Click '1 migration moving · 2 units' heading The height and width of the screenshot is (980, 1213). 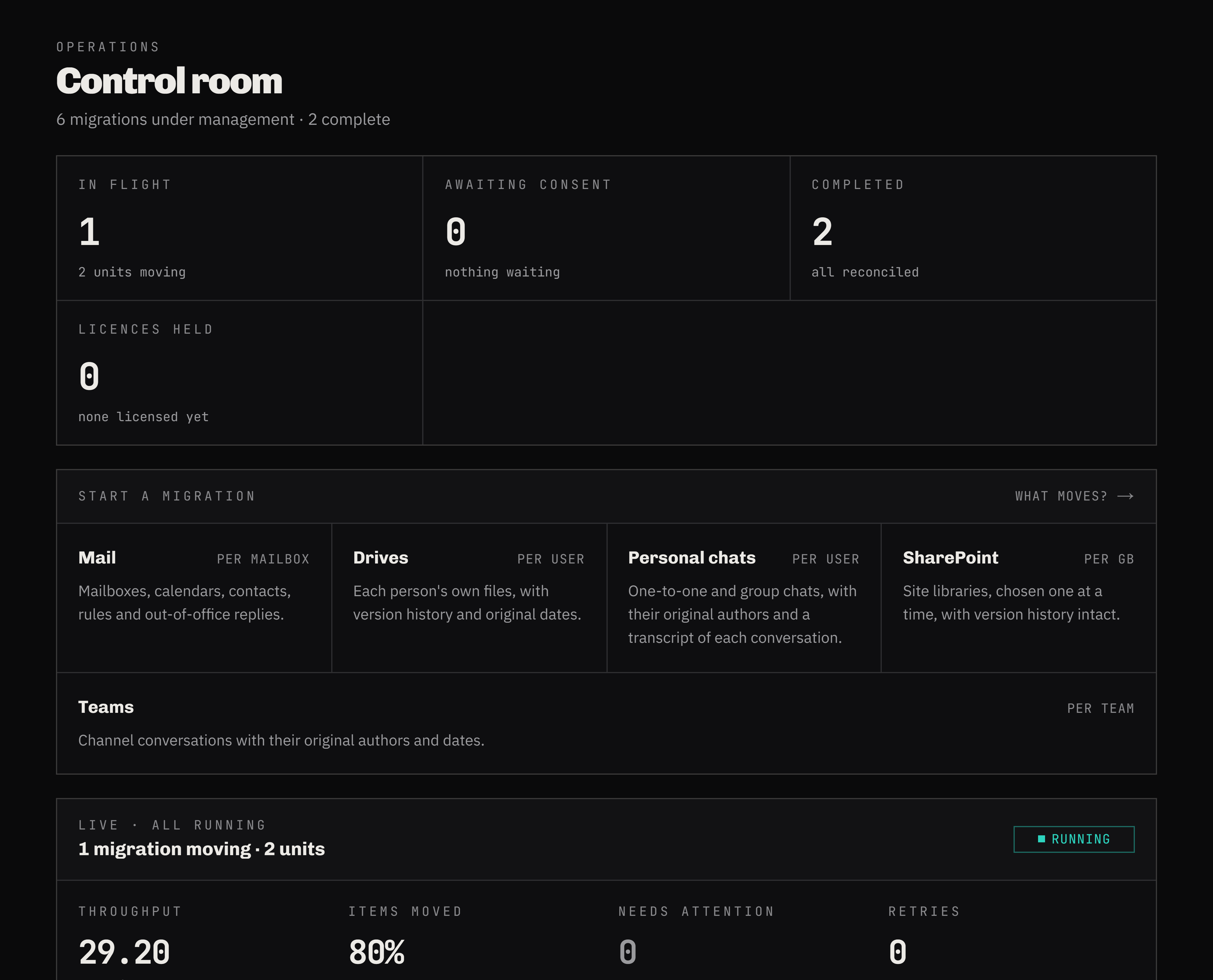pos(201,849)
